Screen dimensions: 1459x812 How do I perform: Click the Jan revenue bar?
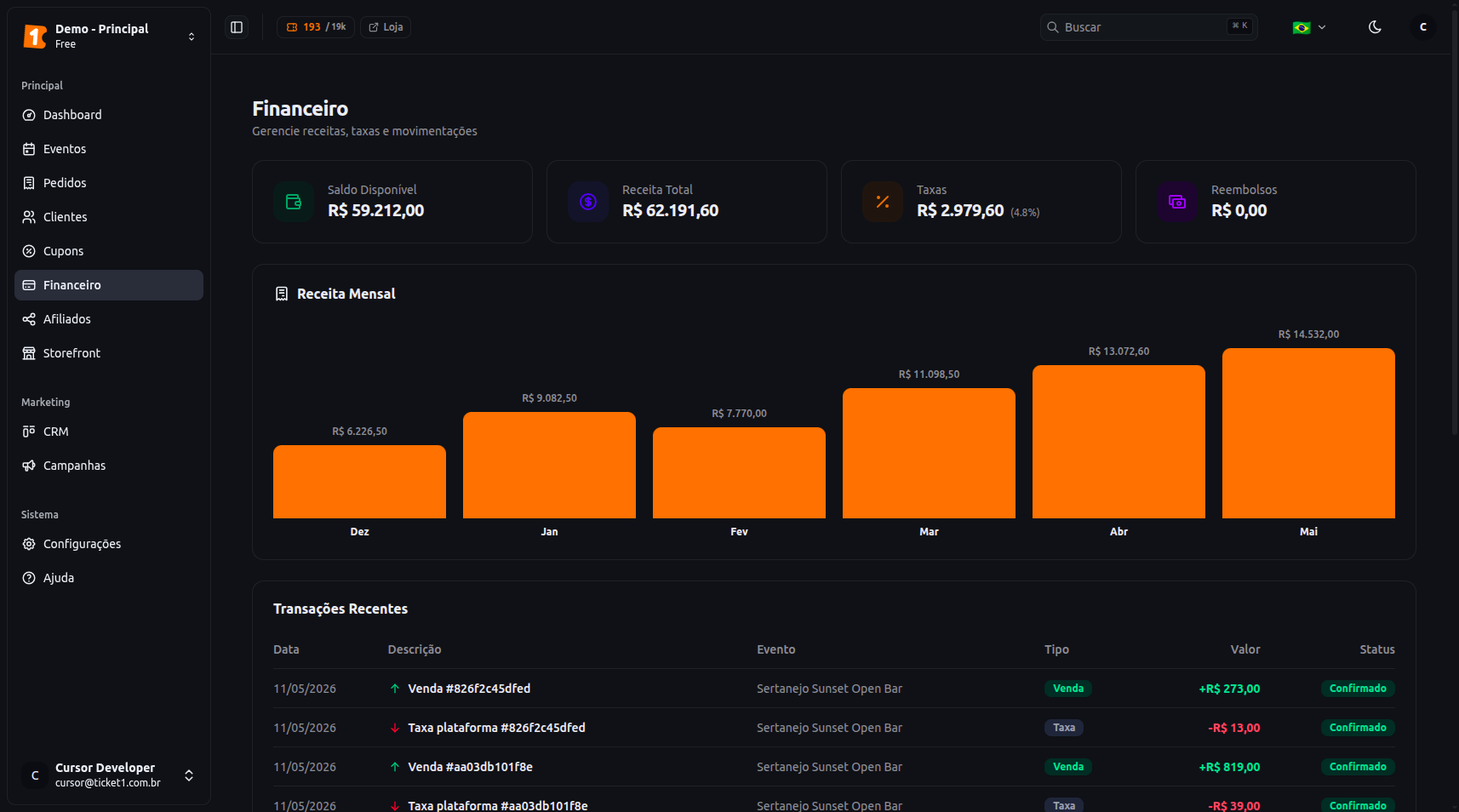tap(549, 465)
